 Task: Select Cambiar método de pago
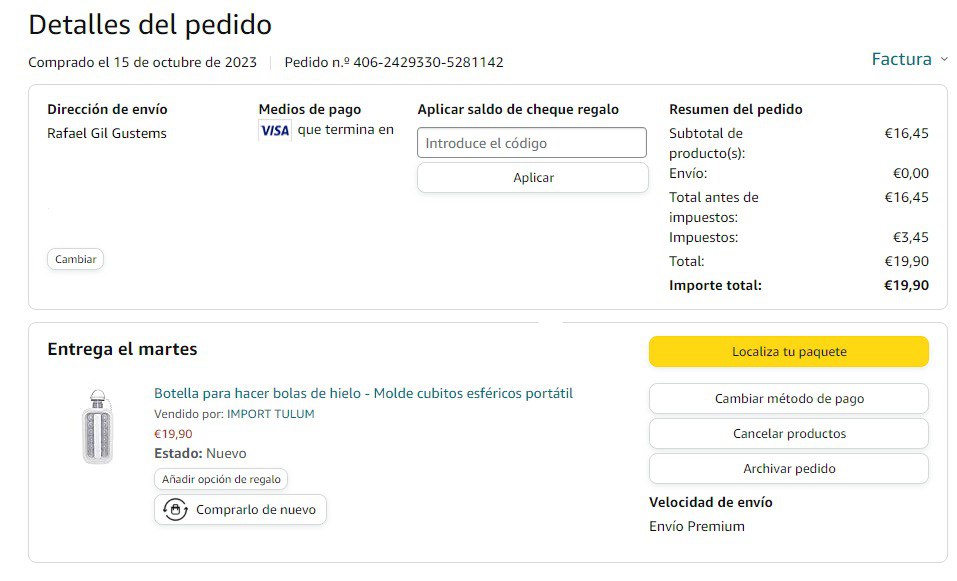[x=788, y=399]
